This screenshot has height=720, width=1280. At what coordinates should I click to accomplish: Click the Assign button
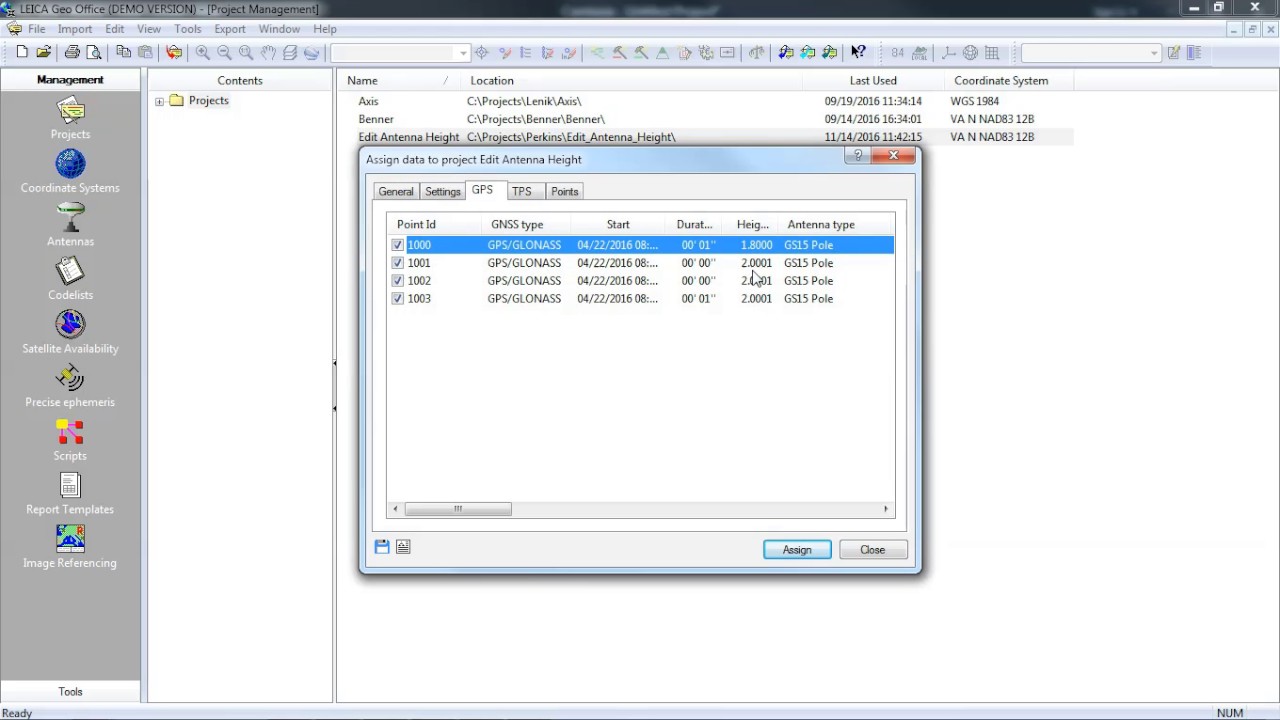[x=797, y=550]
